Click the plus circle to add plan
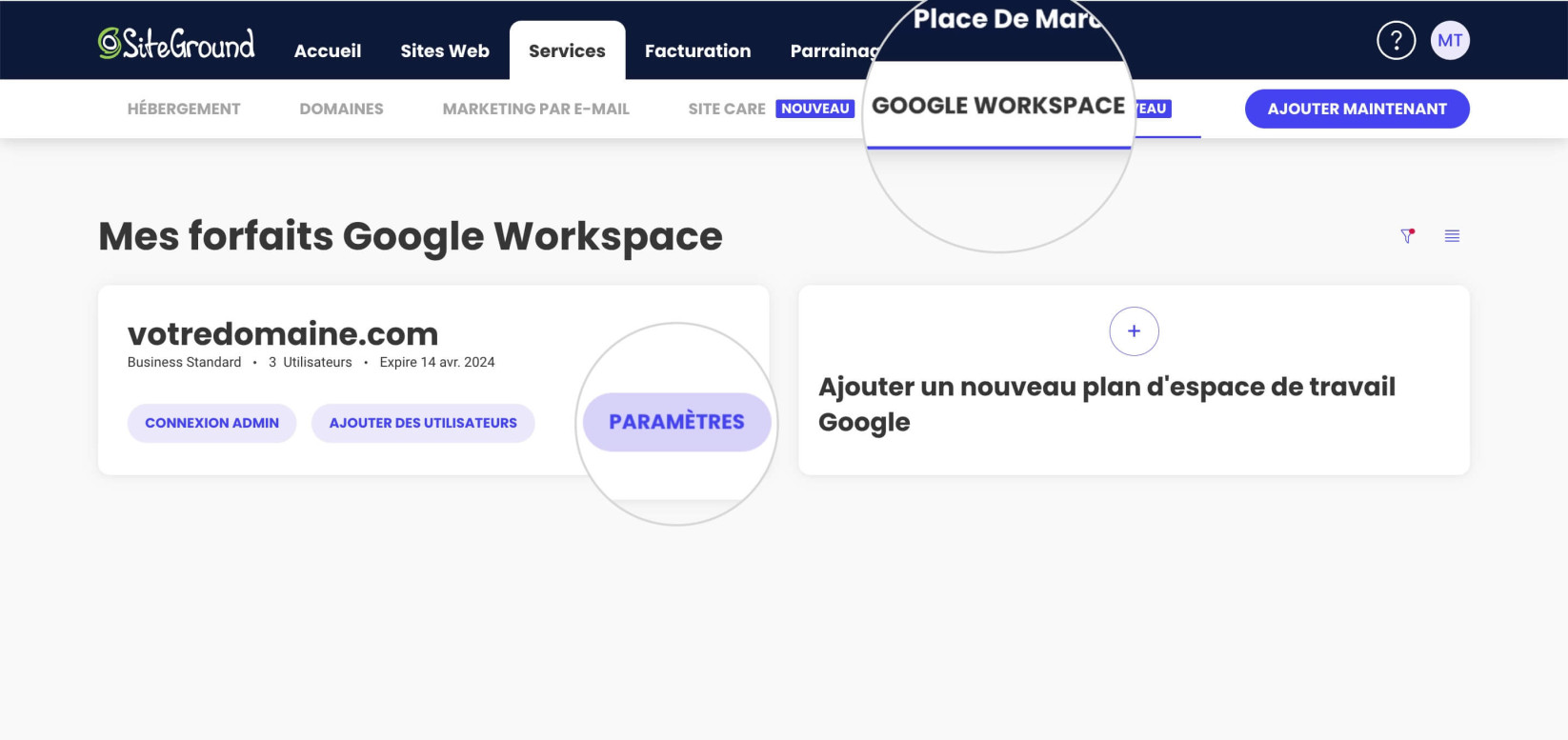The height and width of the screenshot is (740, 1568). (1134, 331)
